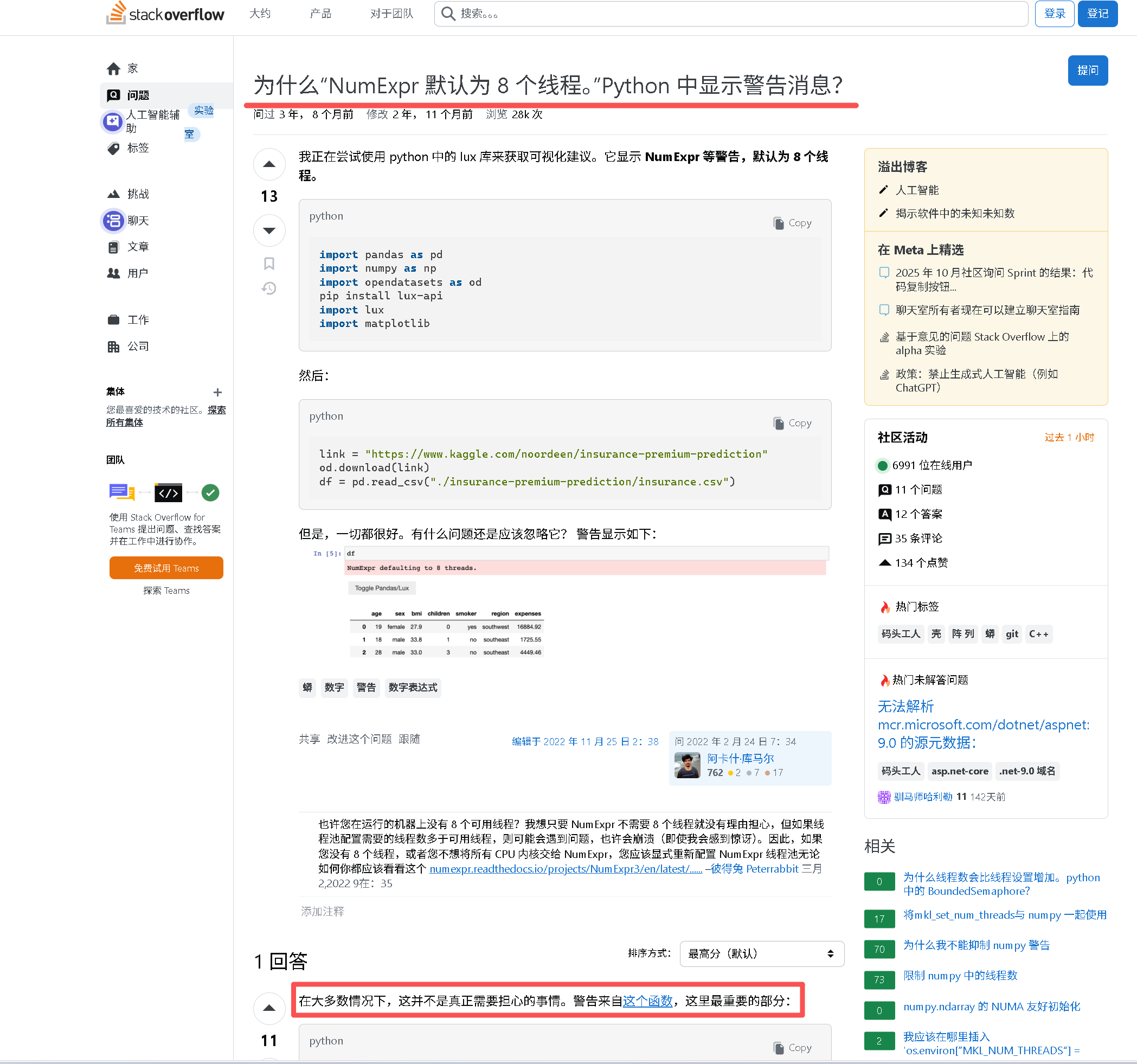Screen dimensions: 1137x1064
Task: Open the 公司 section in the sidebar
Action: [x=139, y=346]
